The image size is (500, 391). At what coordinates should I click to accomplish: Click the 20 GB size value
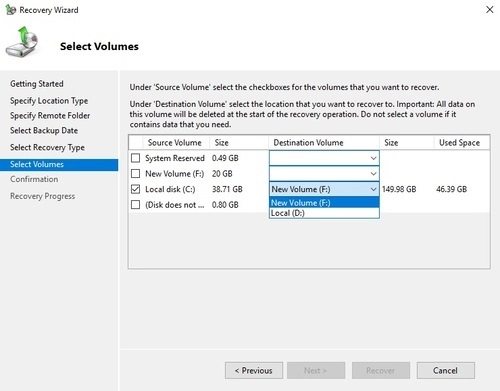(x=222, y=174)
